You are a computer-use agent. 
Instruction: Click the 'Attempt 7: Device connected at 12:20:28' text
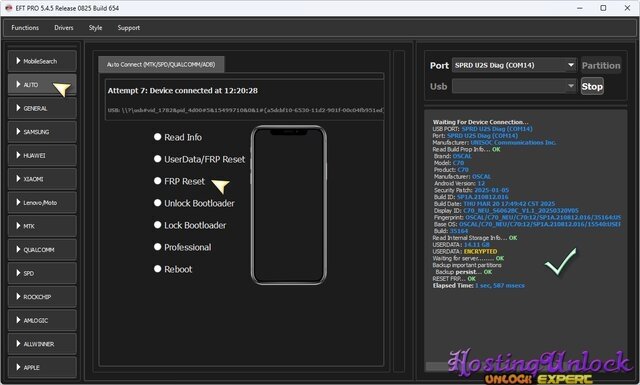click(182, 91)
